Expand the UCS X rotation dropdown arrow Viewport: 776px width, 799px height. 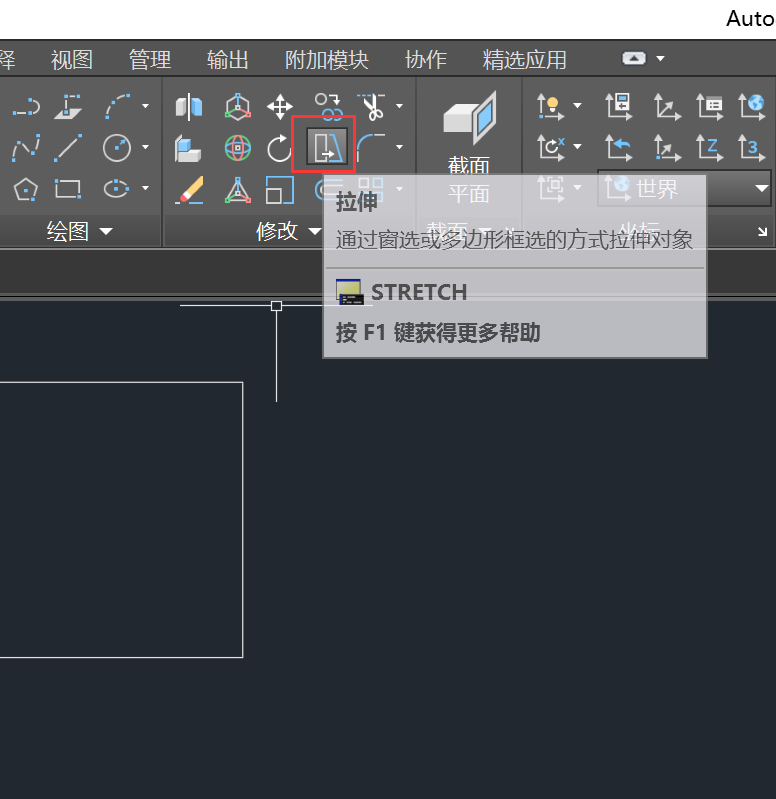[x=577, y=147]
